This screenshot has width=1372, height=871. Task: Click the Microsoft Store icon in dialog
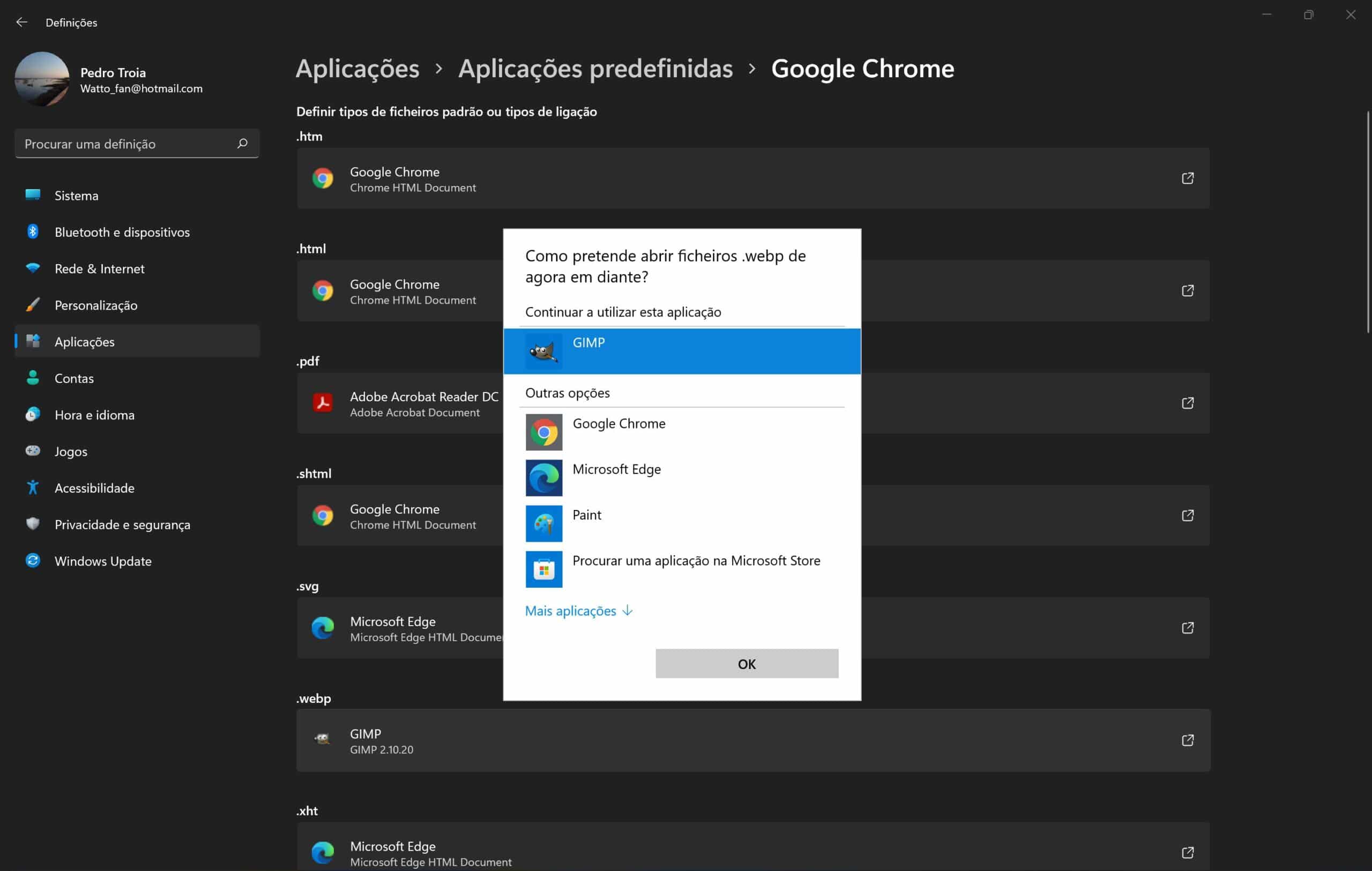tap(543, 569)
